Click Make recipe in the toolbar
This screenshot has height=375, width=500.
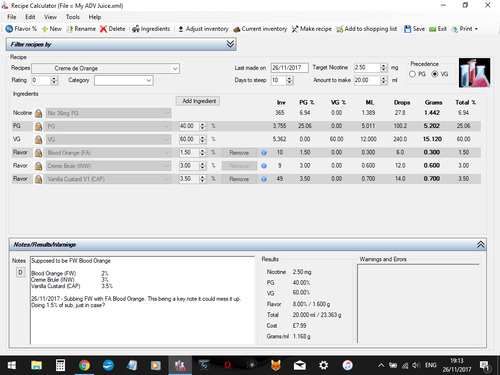point(311,29)
